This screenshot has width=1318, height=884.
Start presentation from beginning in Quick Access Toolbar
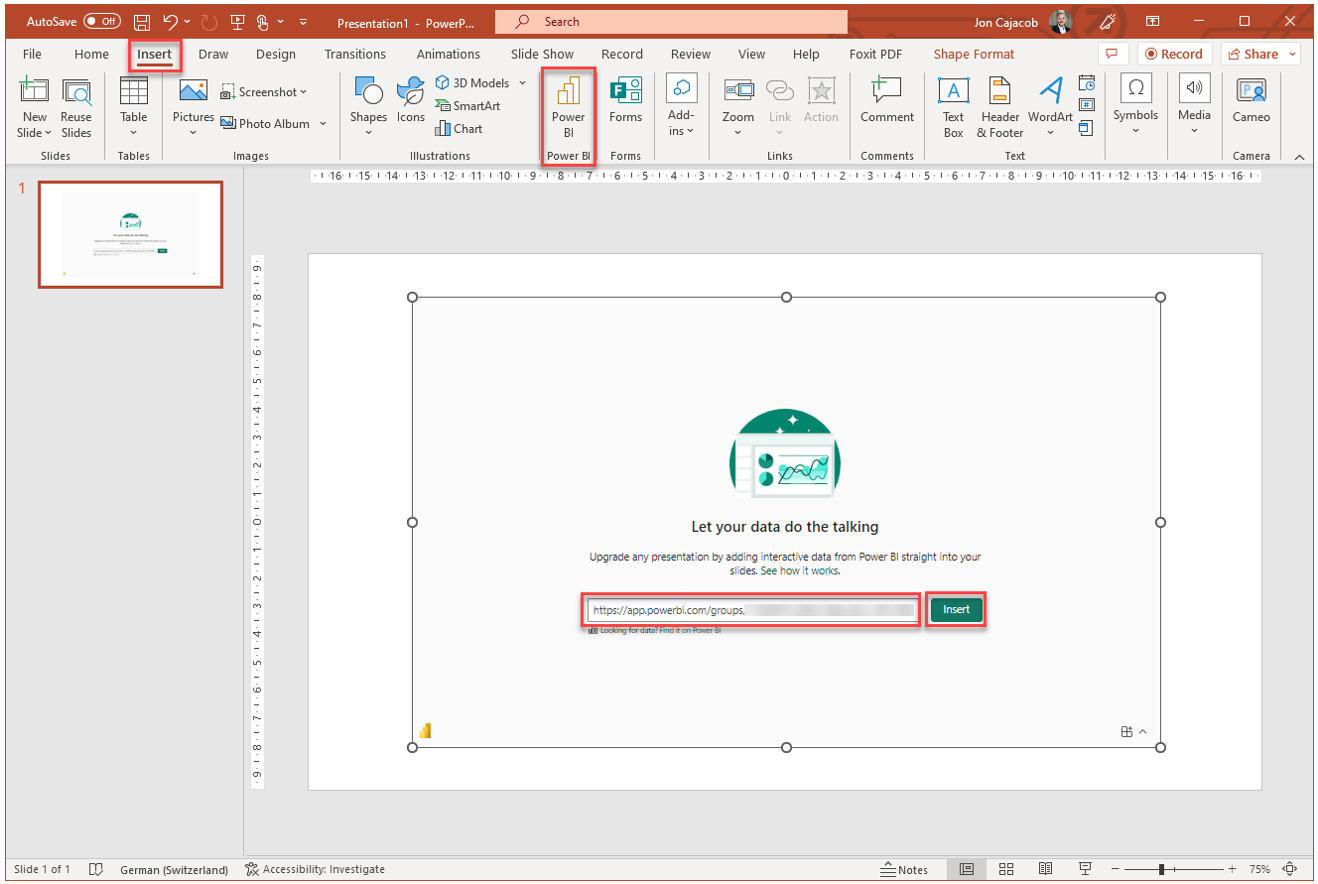[239, 21]
